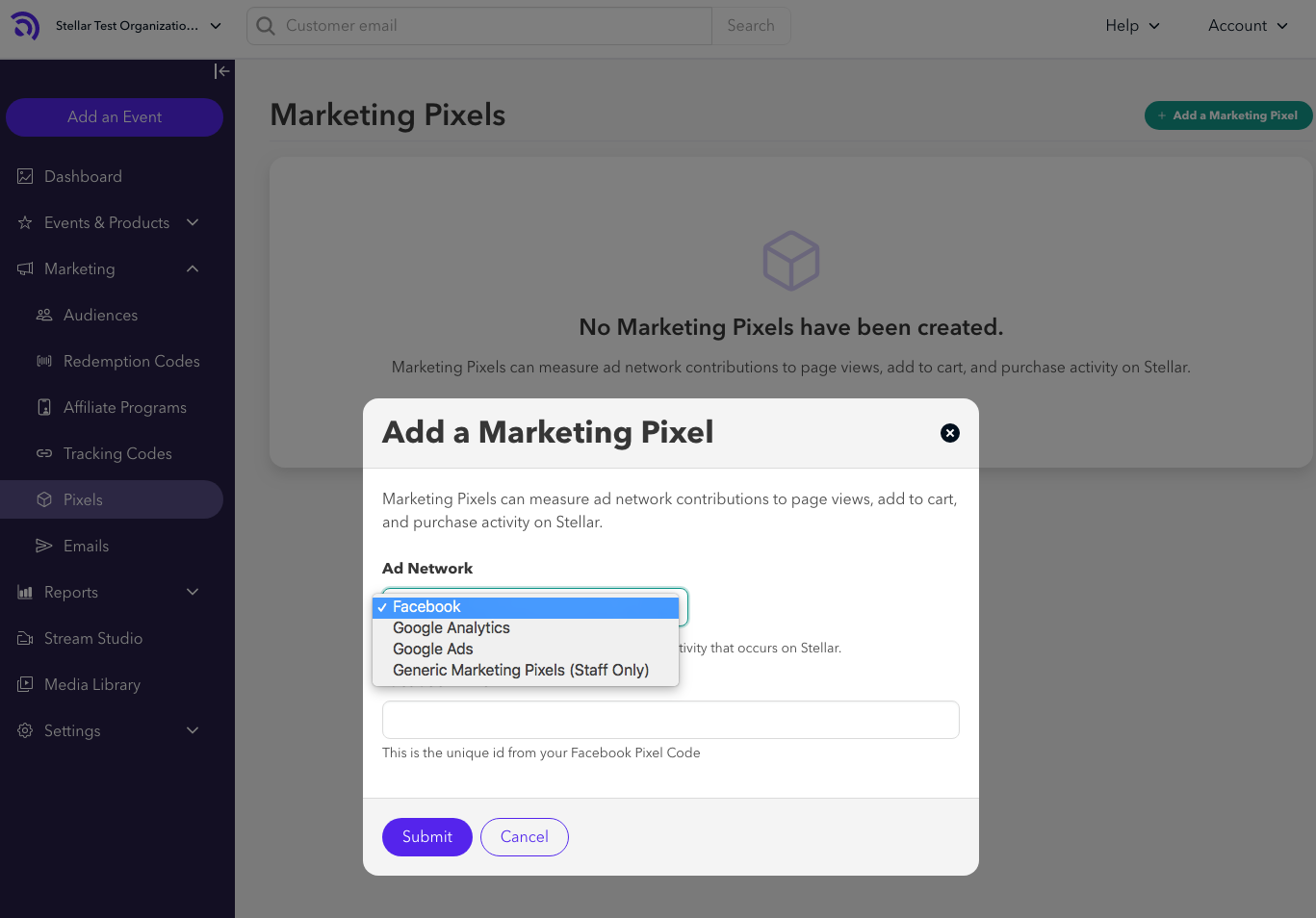Select Google Analytics as the Ad Network
Screen dimensions: 1316x918
point(451,627)
